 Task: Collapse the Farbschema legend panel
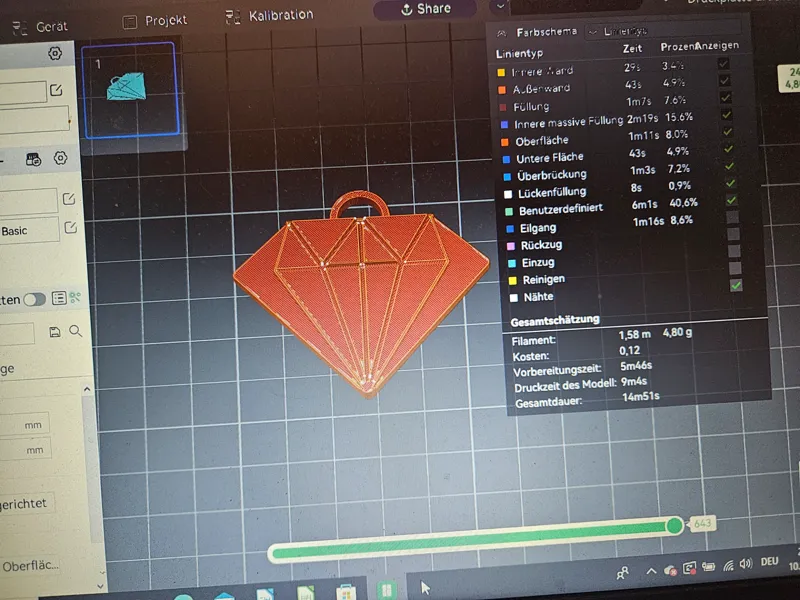pos(502,34)
